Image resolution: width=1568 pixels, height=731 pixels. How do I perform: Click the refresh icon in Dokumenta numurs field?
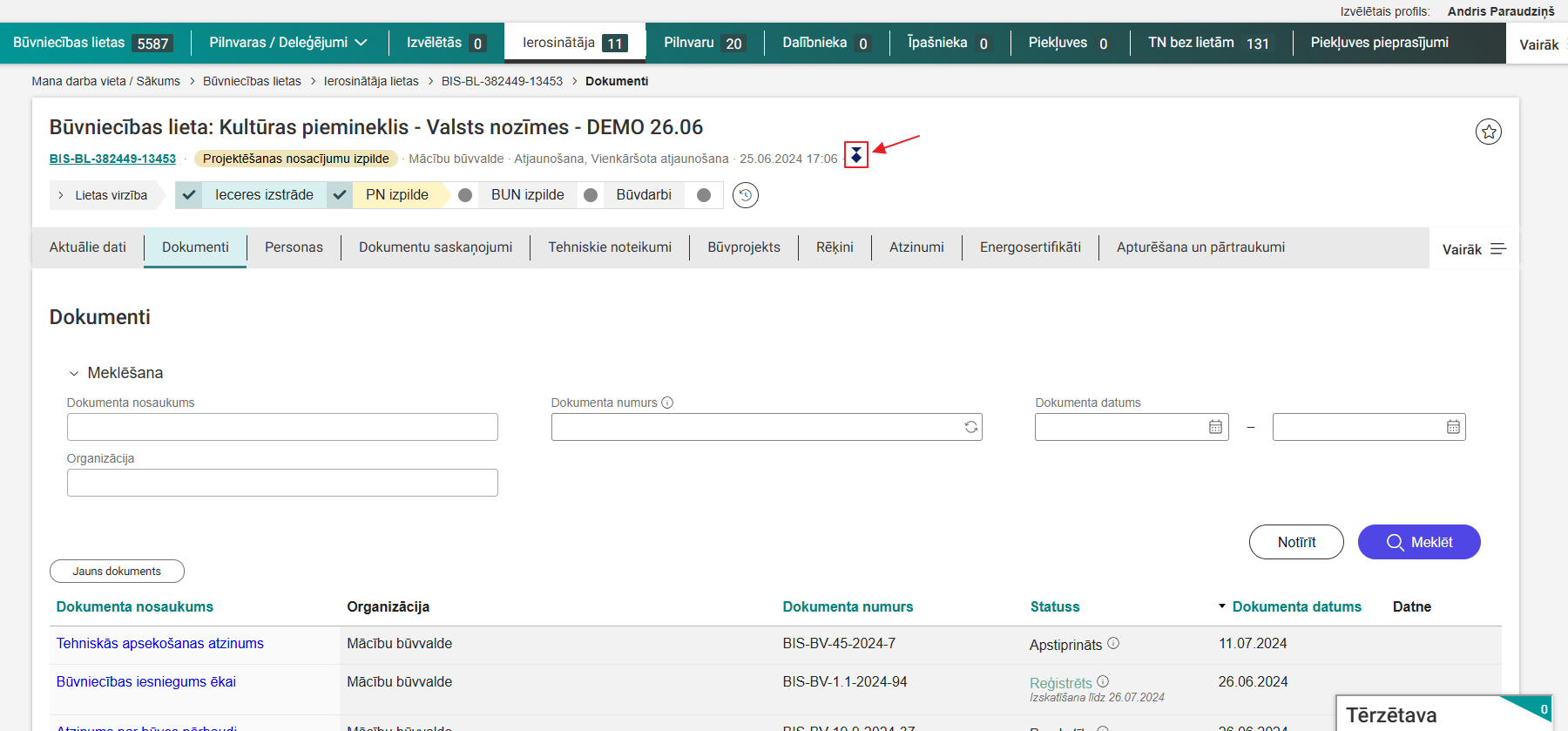[970, 427]
